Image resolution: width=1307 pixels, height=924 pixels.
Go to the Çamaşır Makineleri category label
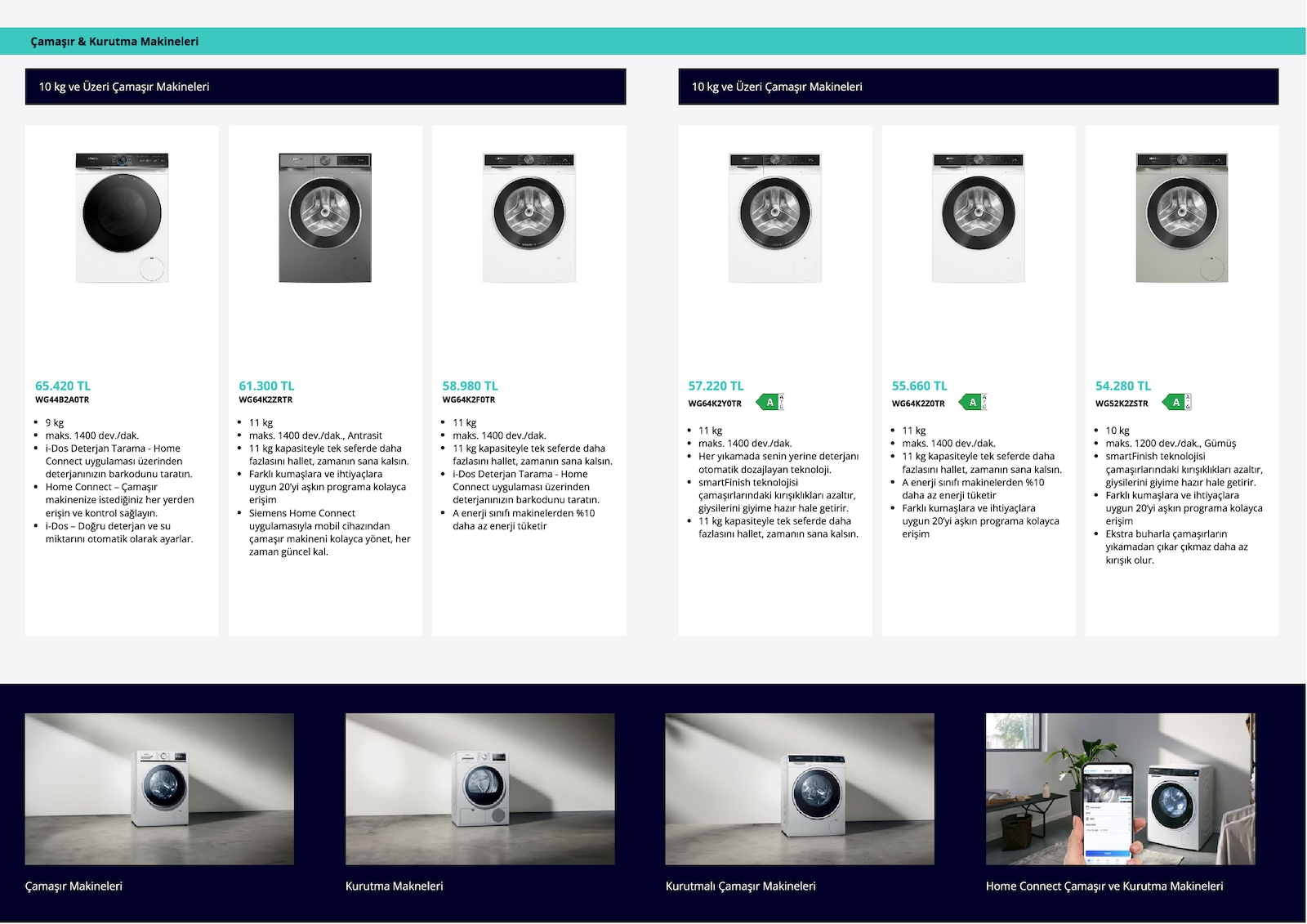(x=74, y=886)
